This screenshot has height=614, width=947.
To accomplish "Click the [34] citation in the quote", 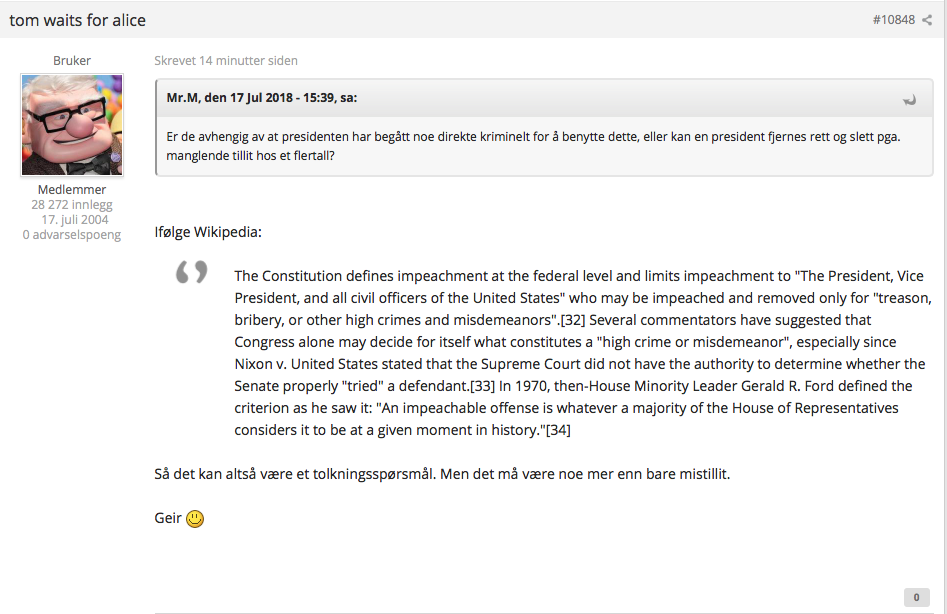I will point(558,430).
